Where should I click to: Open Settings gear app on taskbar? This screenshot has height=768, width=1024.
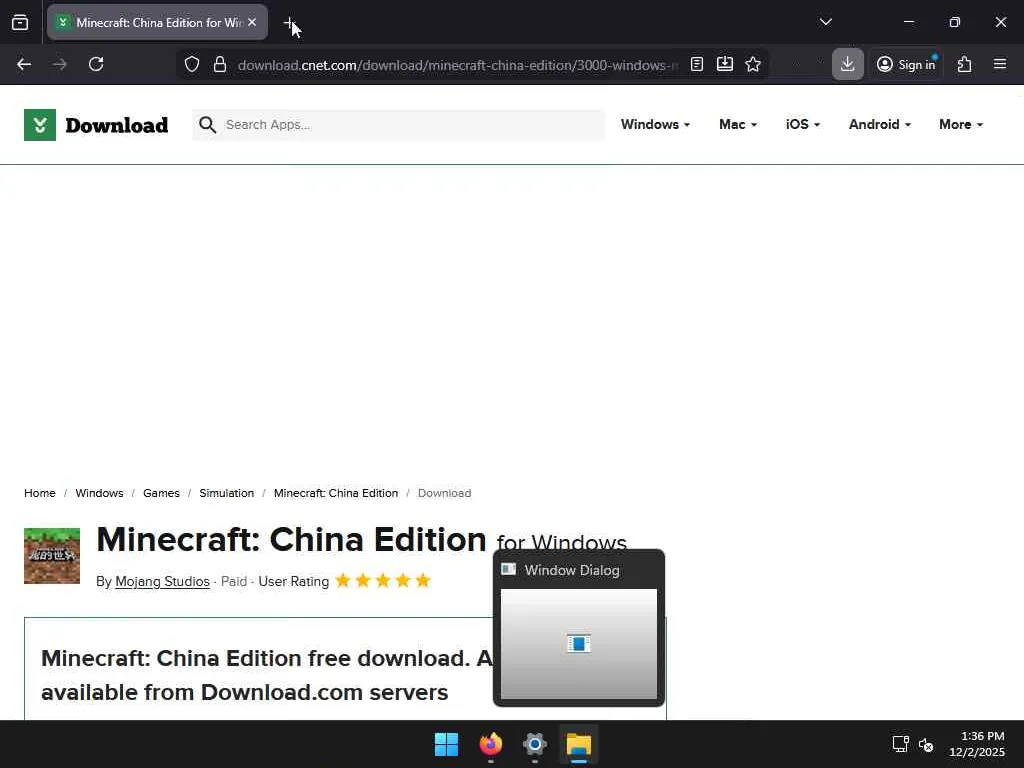tap(535, 744)
